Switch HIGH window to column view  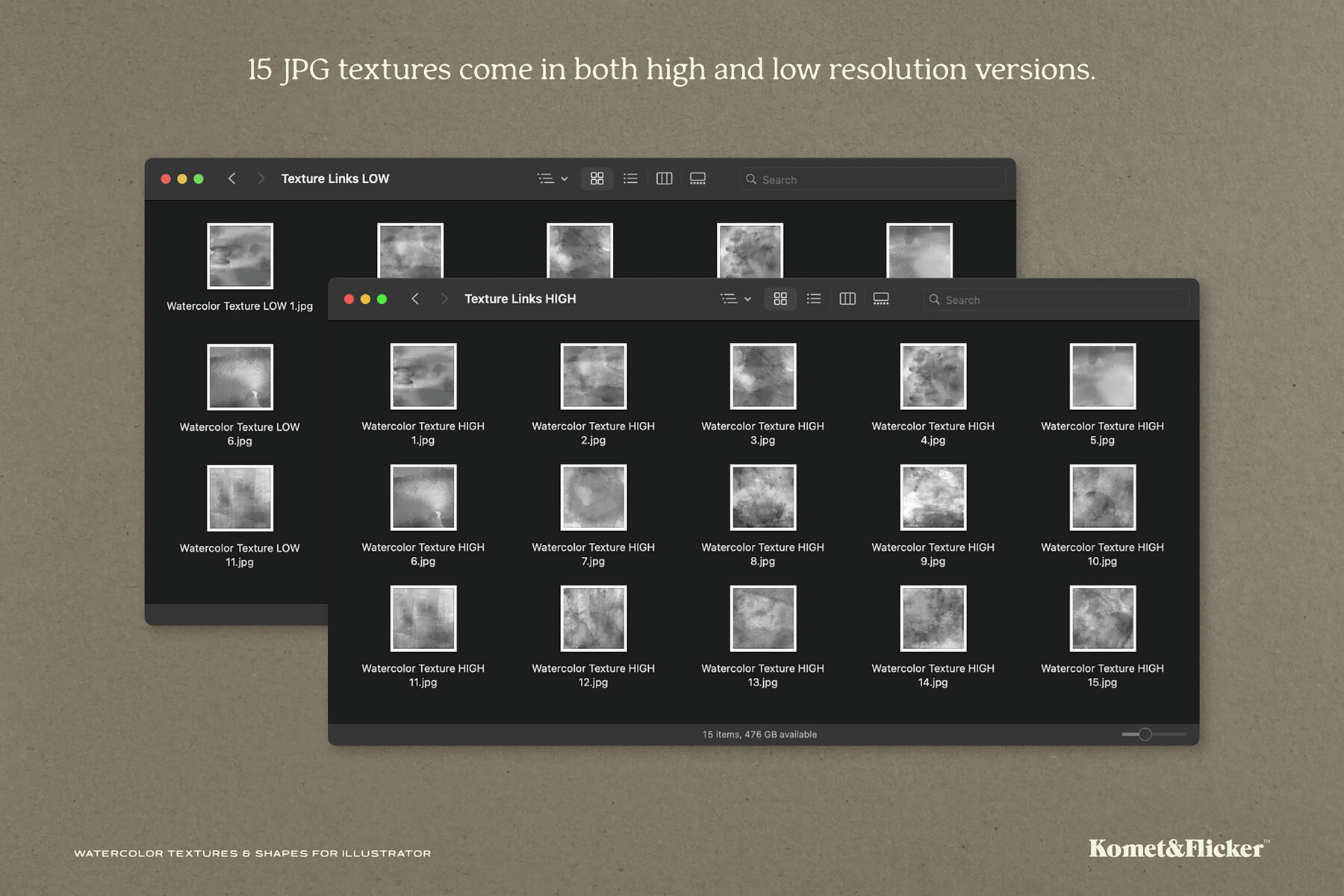tap(847, 299)
